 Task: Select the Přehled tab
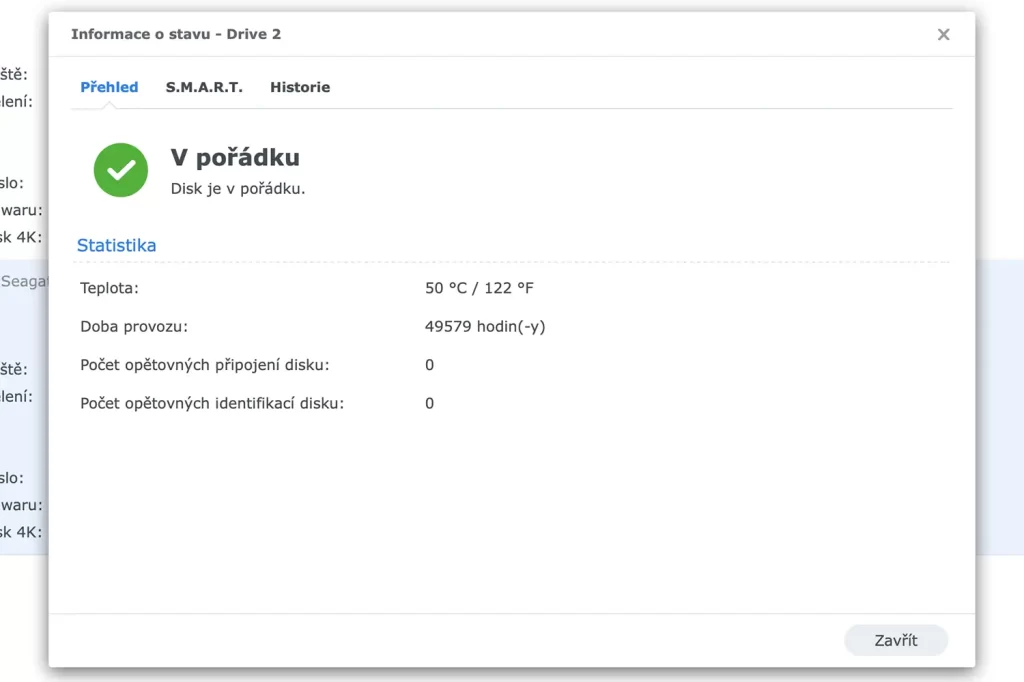click(109, 87)
